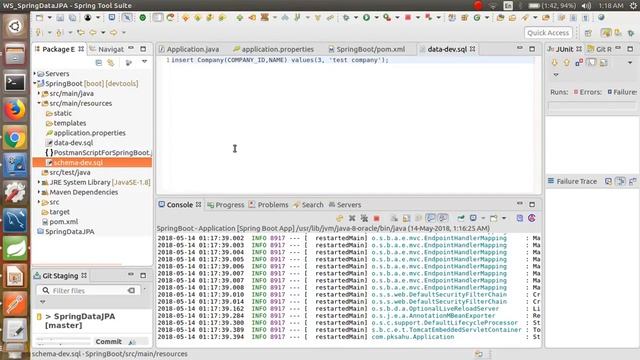Click the red Terminate button in Console toolbar
640x360 pixels.
[376, 218]
